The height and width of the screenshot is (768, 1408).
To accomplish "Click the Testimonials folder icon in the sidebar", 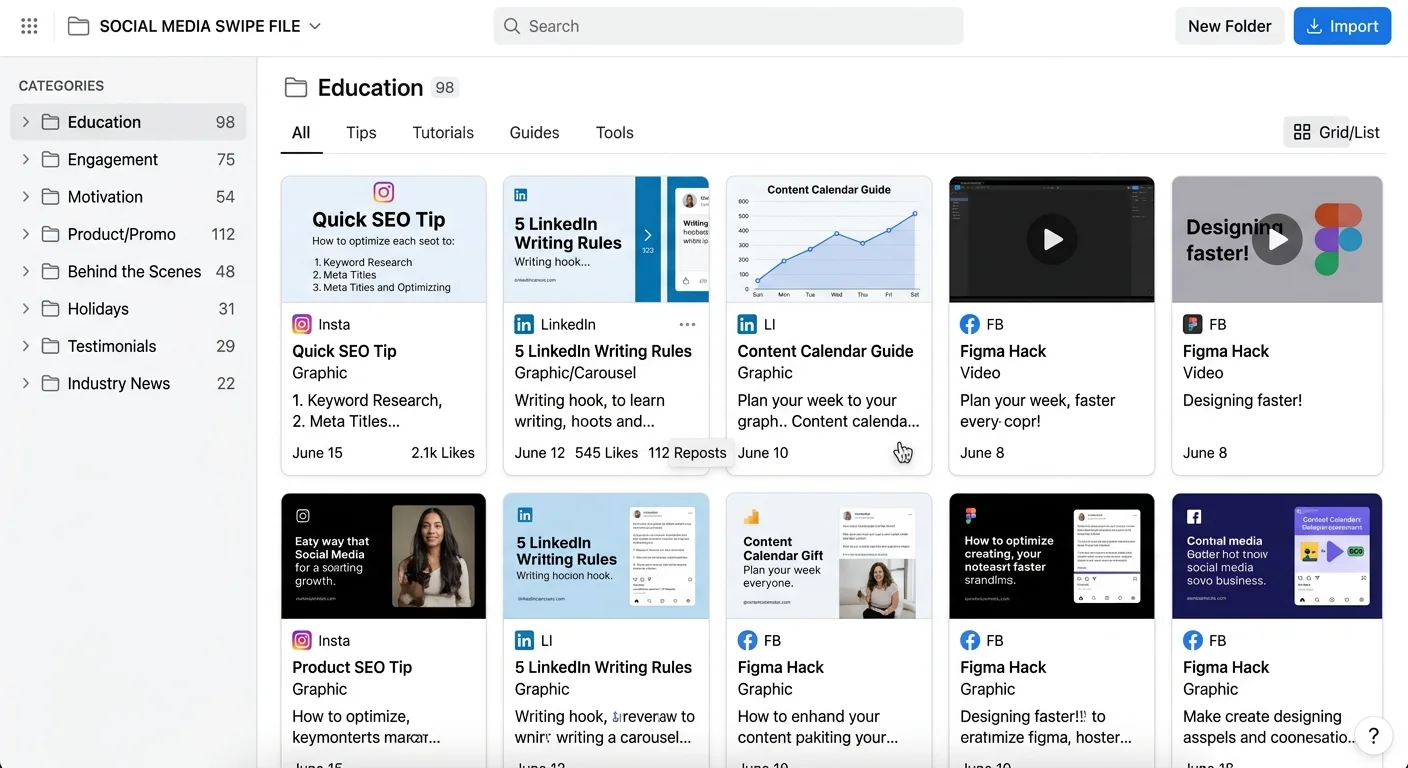I will [50, 346].
